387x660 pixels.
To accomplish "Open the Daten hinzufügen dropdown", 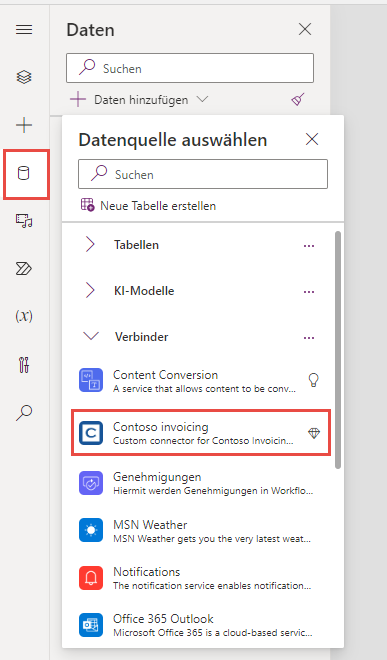I will click(139, 100).
